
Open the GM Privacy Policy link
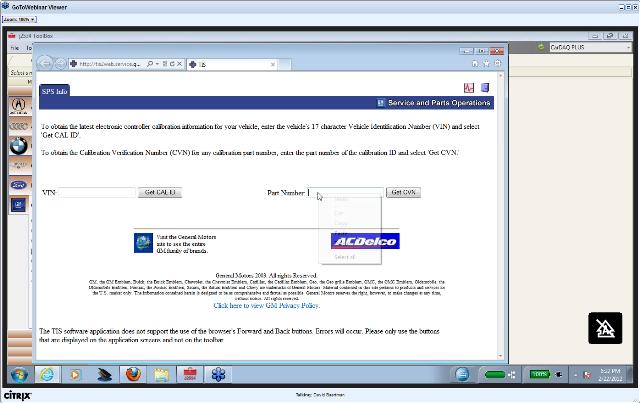click(267, 305)
